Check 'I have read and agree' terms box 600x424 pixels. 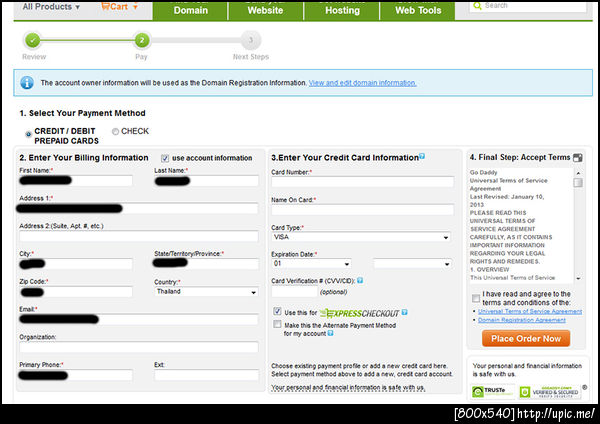point(476,298)
